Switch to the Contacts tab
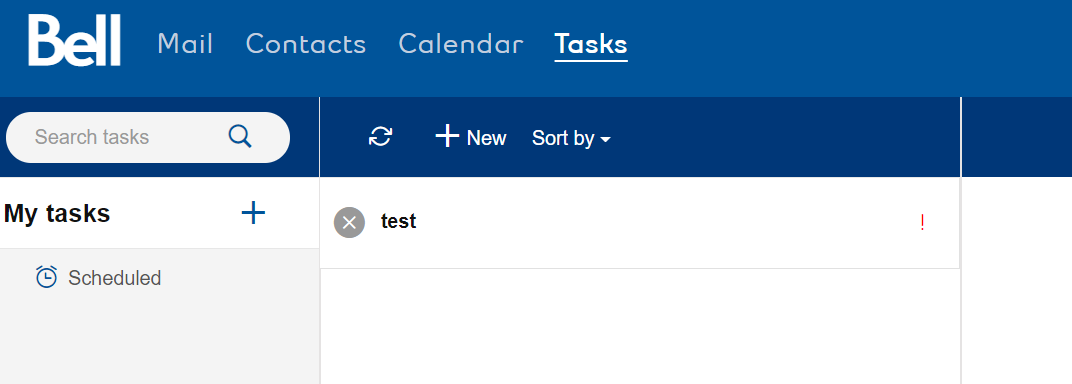Screen dimensions: 1072x384 (x=306, y=44)
